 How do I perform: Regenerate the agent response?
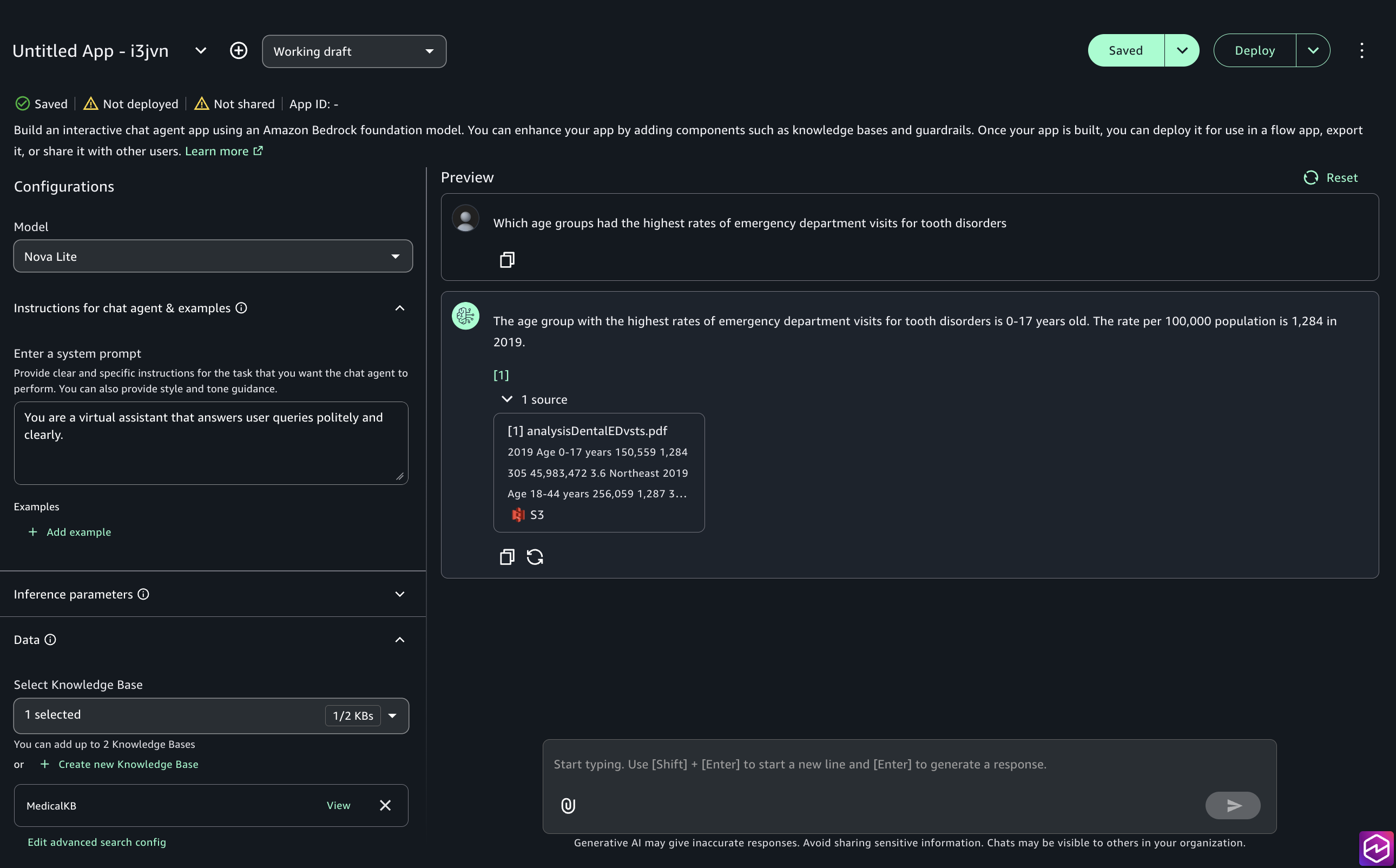[x=535, y=557]
